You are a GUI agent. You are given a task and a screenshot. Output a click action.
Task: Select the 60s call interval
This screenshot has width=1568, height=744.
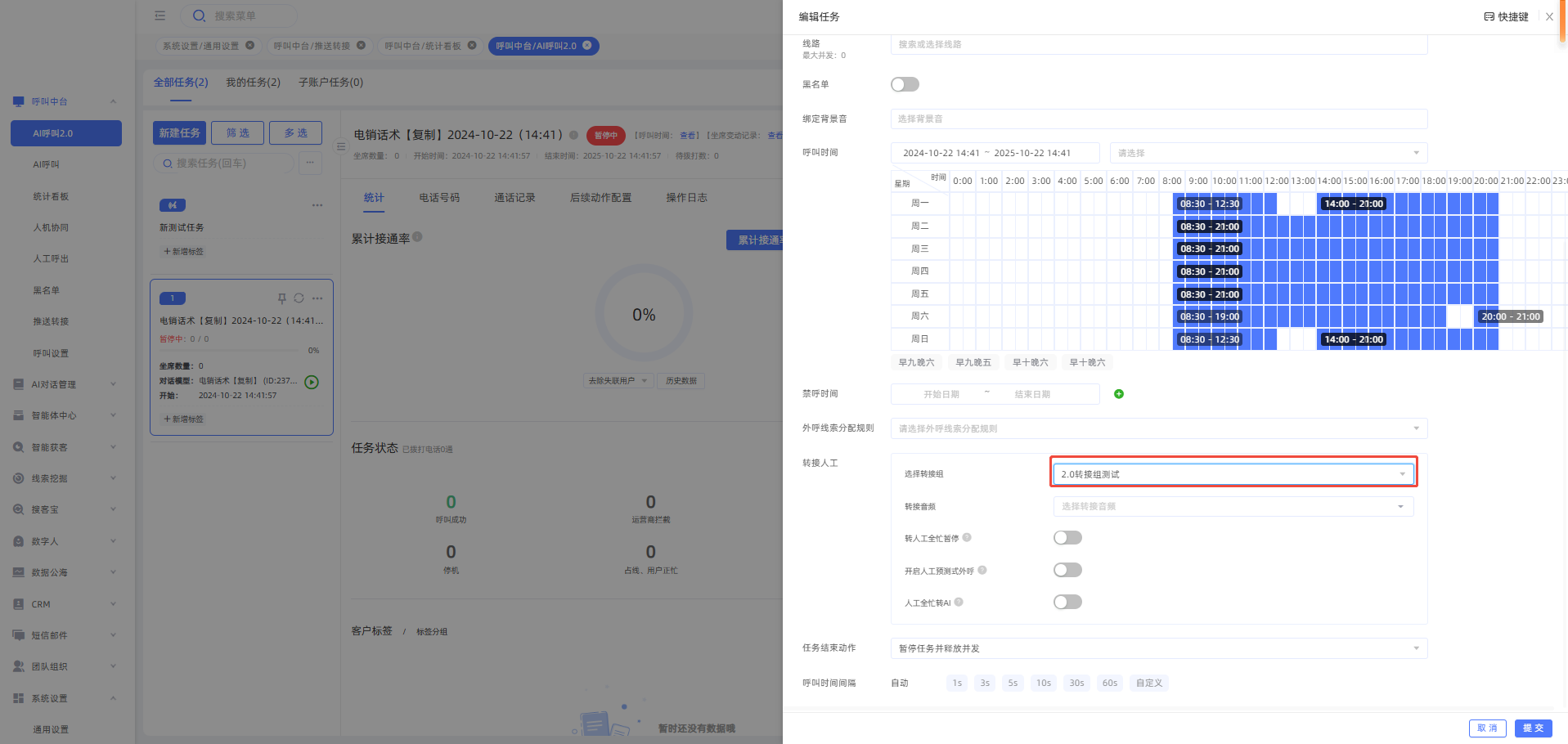(x=1110, y=683)
